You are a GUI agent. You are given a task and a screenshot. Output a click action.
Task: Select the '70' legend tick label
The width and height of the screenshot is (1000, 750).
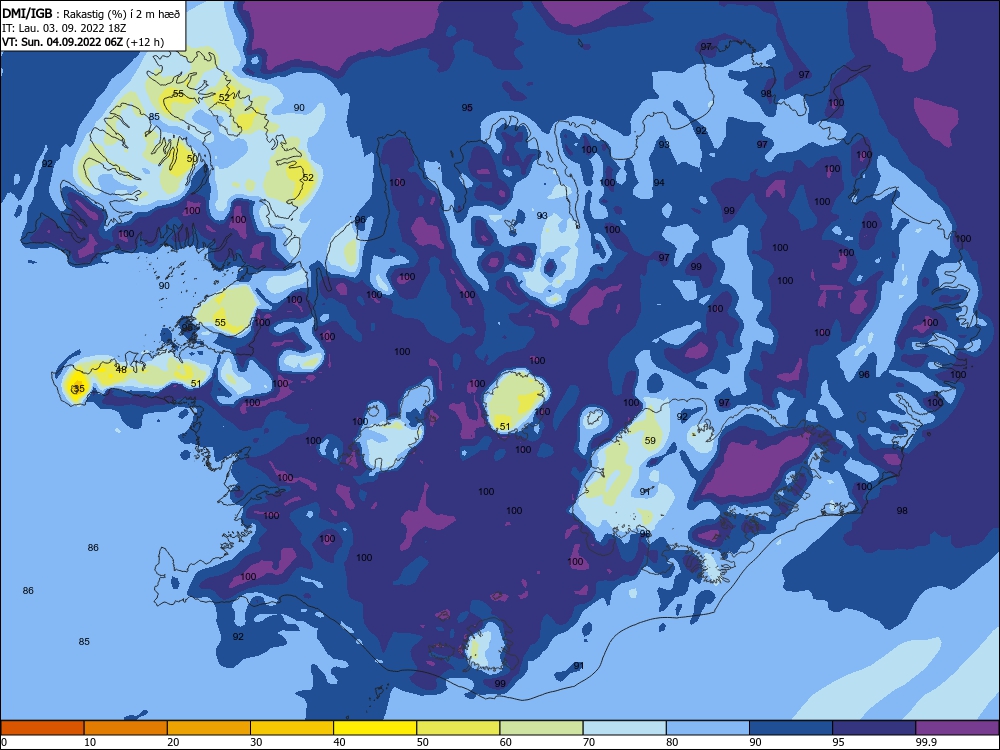(589, 742)
